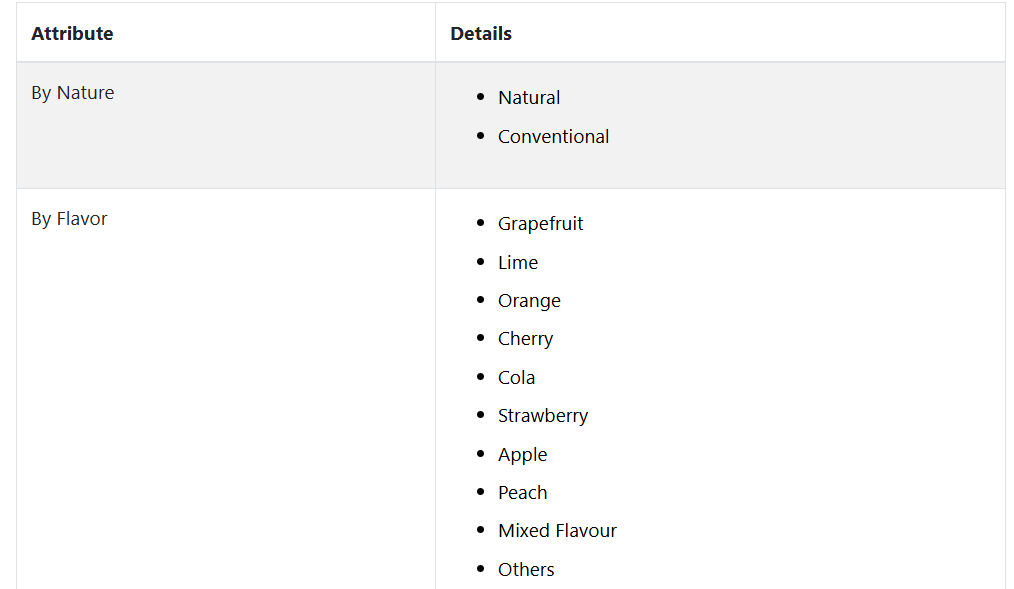Click the Strawberry flavor entry
The image size is (1014, 589).
[x=543, y=416]
